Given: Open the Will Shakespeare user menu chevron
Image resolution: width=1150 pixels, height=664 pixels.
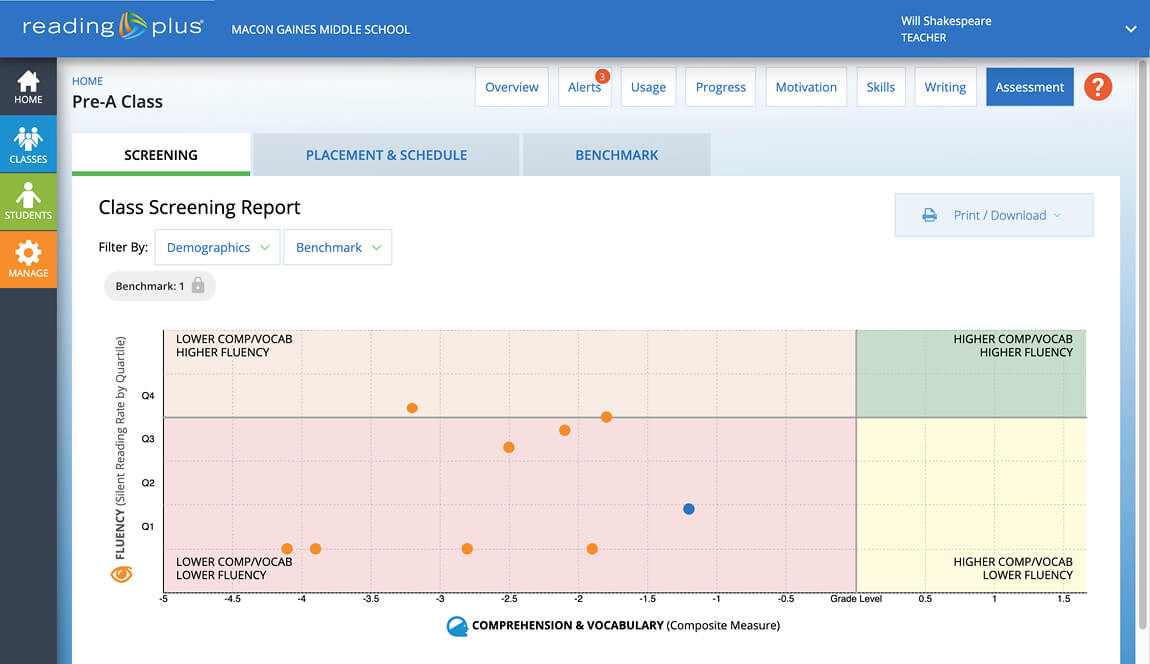Looking at the screenshot, I should (x=1131, y=29).
